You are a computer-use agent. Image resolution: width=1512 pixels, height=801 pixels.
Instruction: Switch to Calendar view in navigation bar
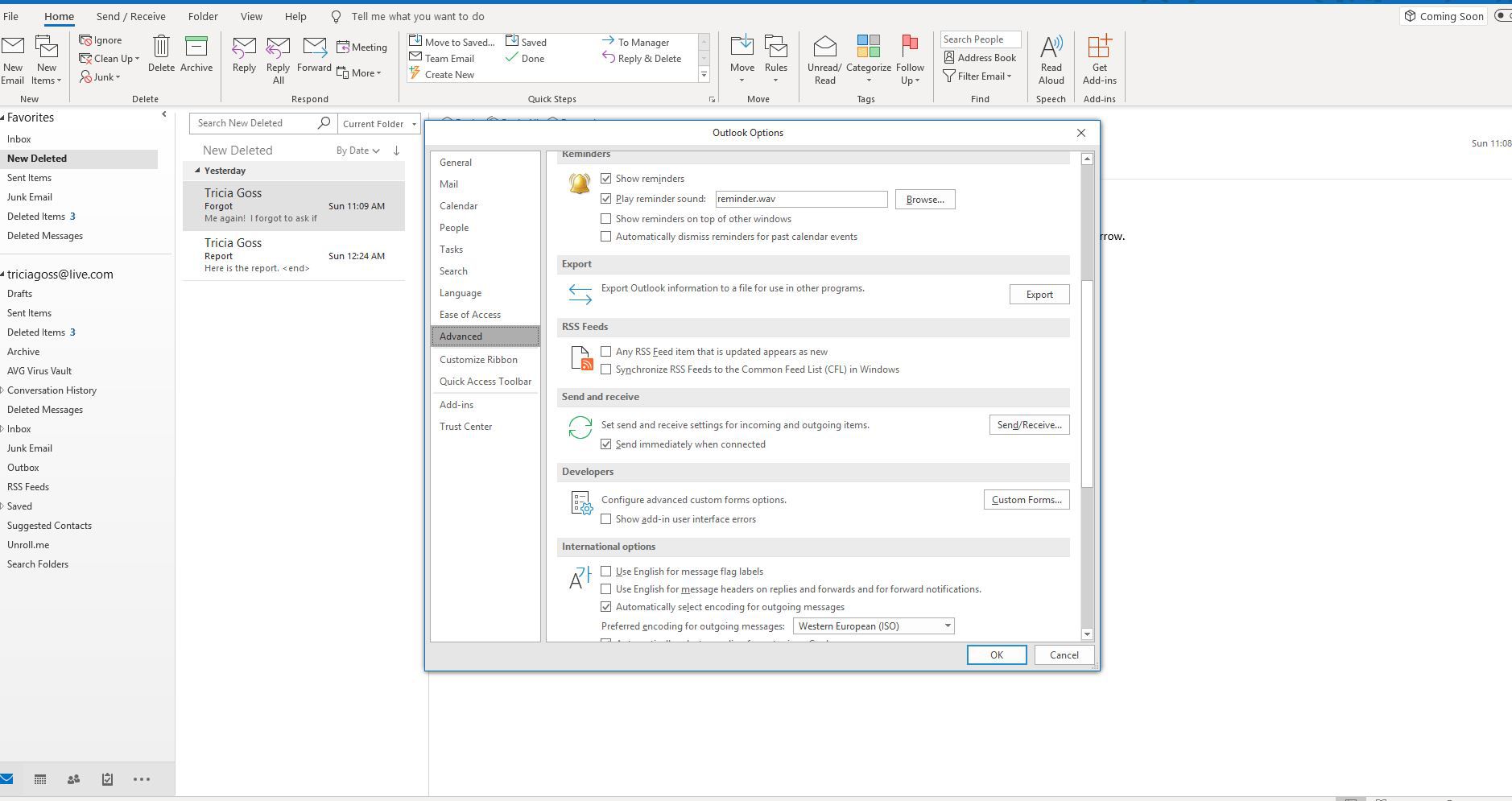[40, 779]
